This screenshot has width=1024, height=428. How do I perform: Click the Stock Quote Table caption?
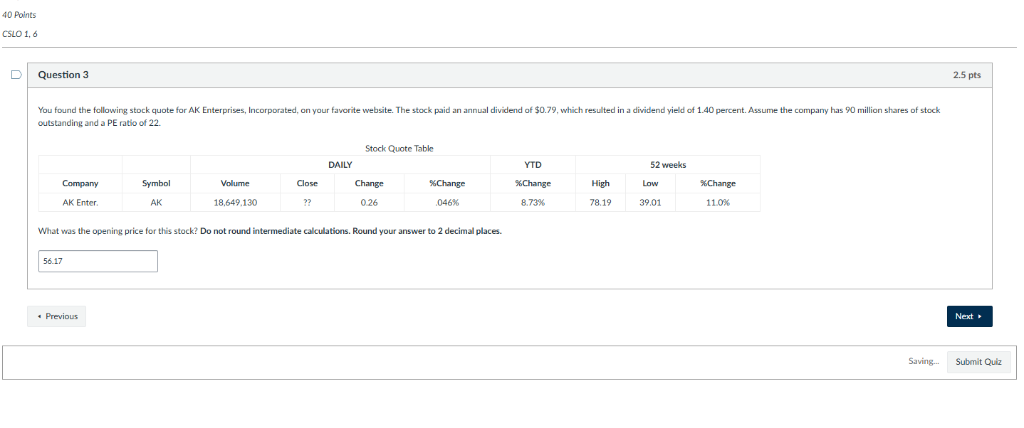[399, 148]
